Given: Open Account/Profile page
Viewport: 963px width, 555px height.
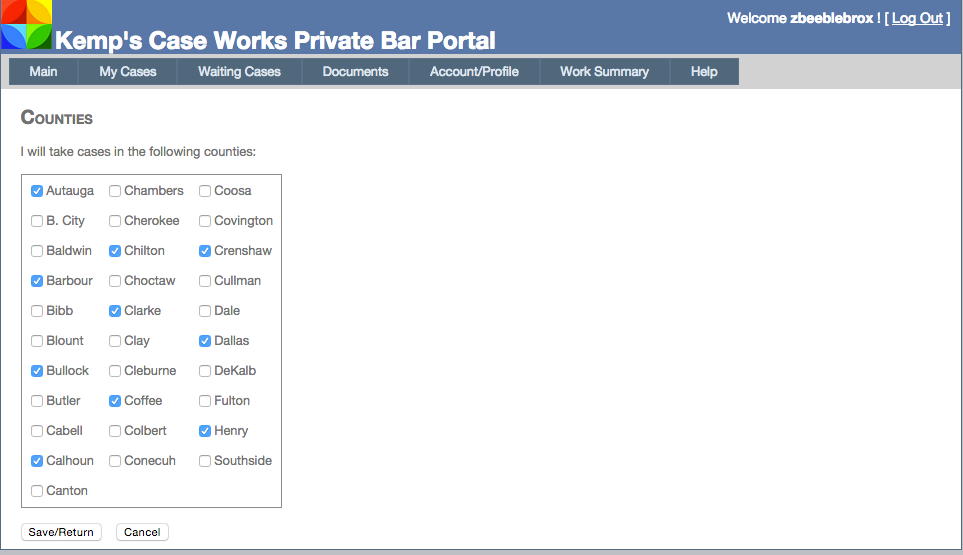Looking at the screenshot, I should click(x=474, y=72).
